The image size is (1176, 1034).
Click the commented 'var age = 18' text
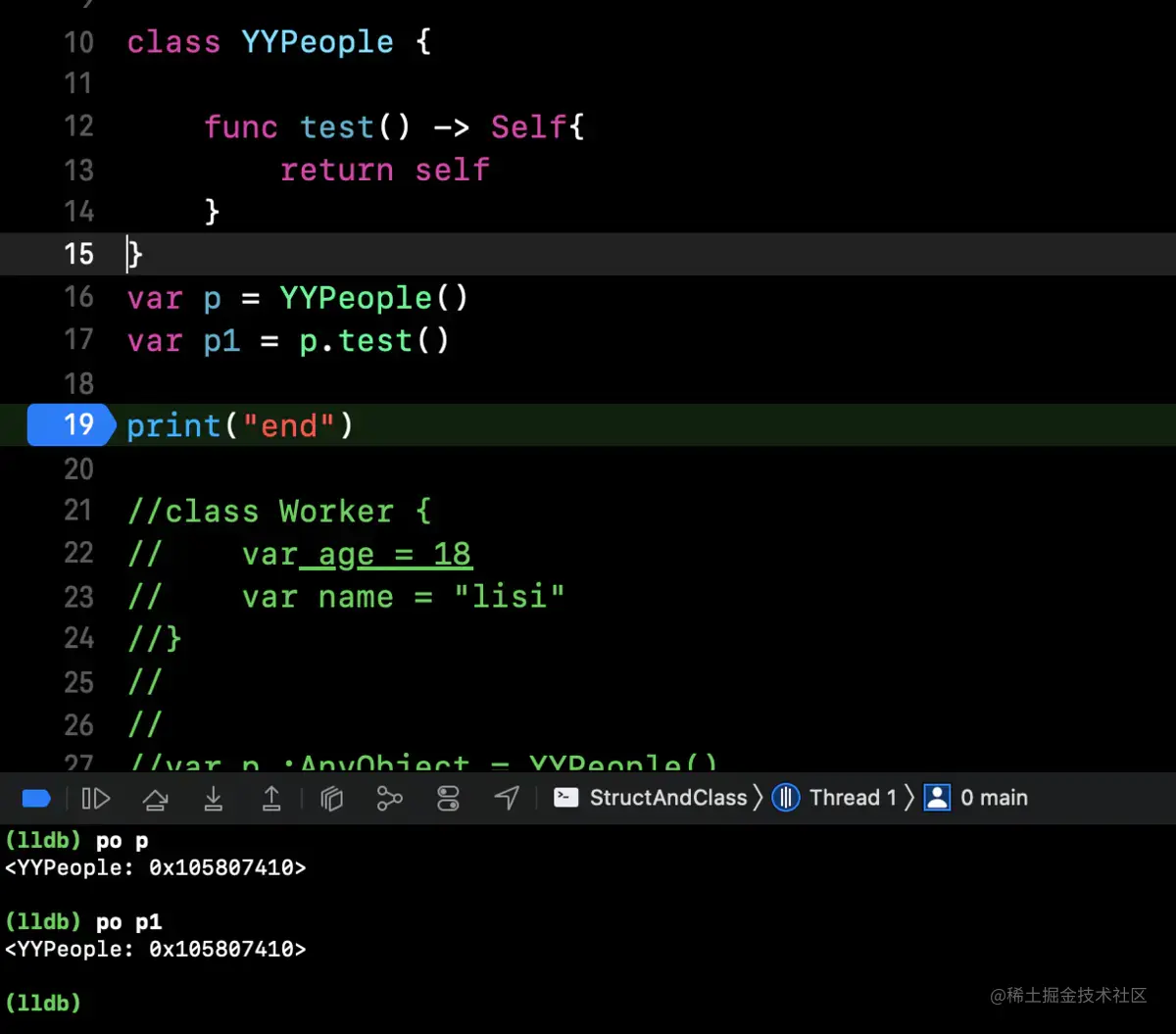tap(357, 555)
